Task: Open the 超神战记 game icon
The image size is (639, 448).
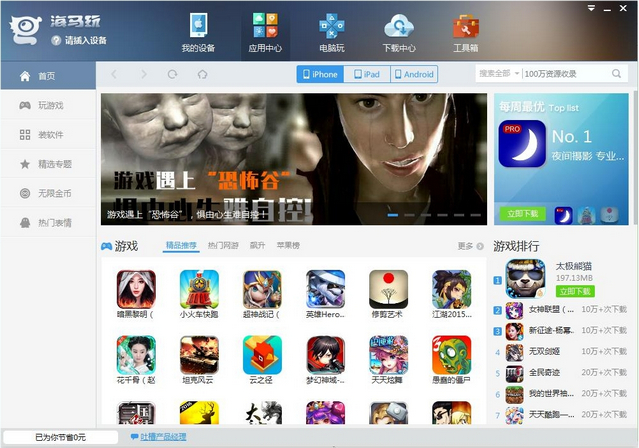Action: [x=262, y=289]
